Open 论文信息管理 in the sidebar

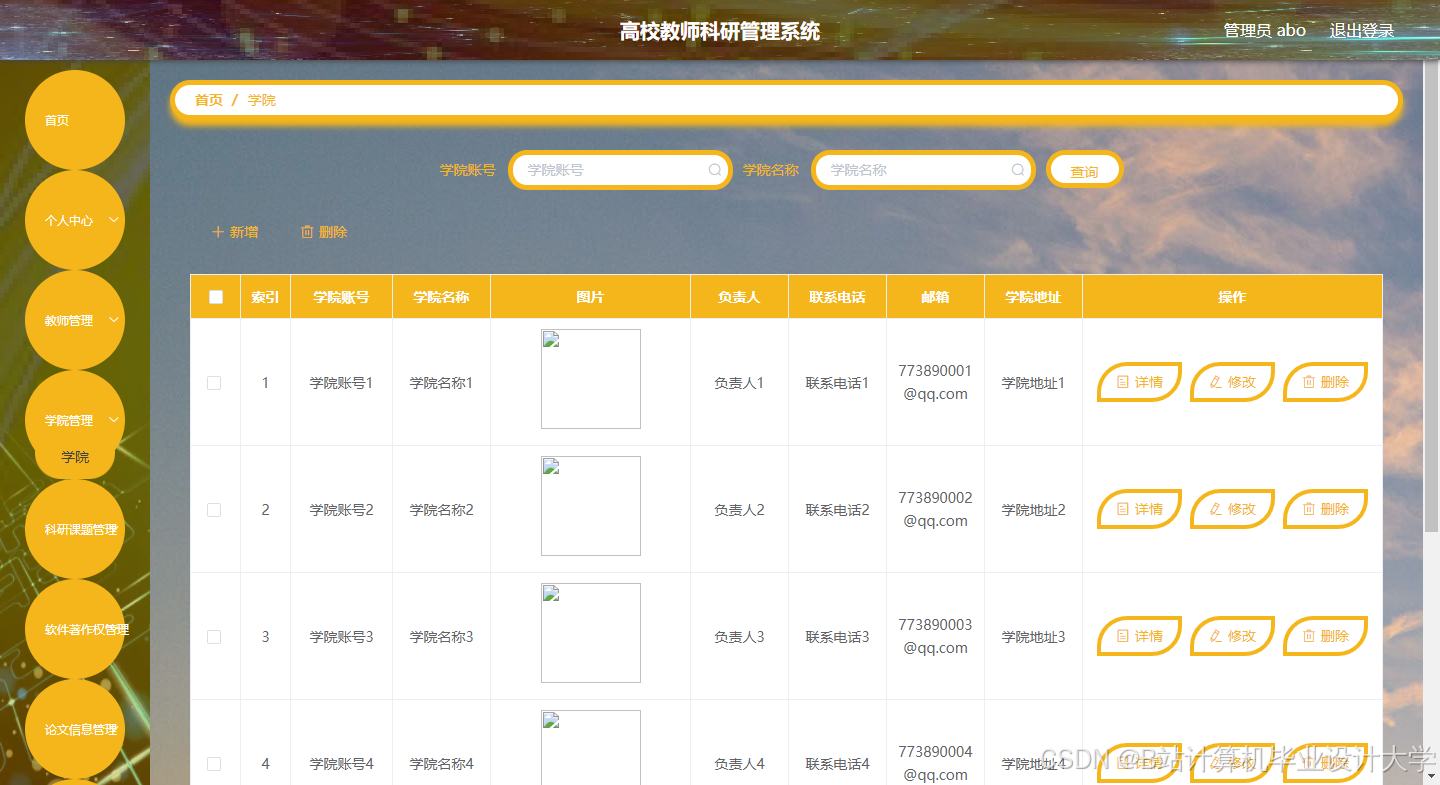(x=75, y=729)
